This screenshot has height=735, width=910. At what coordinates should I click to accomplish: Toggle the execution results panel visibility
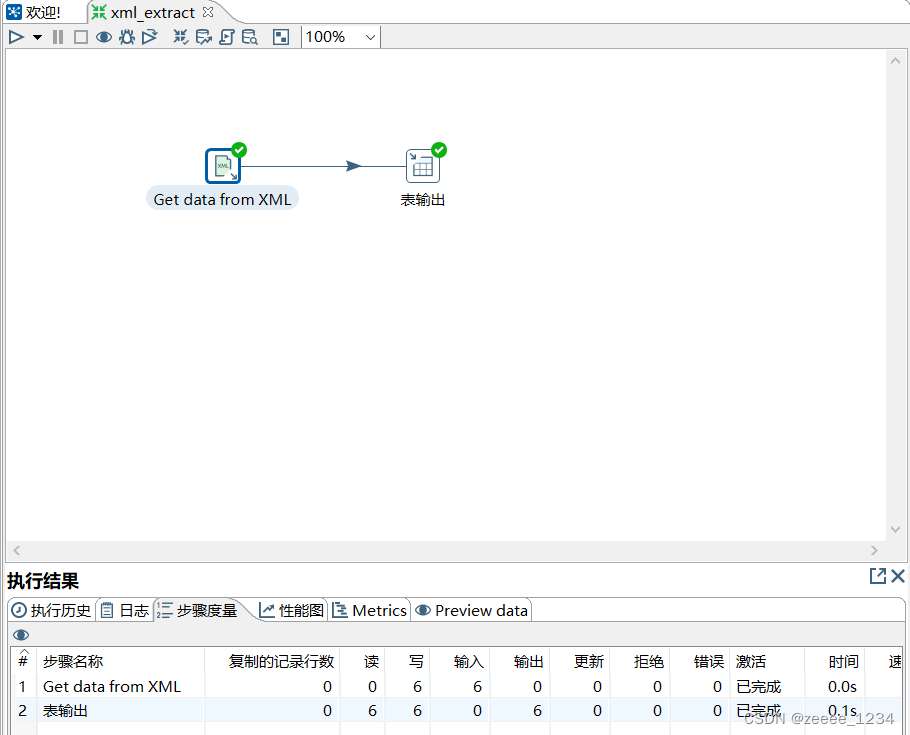click(x=280, y=37)
